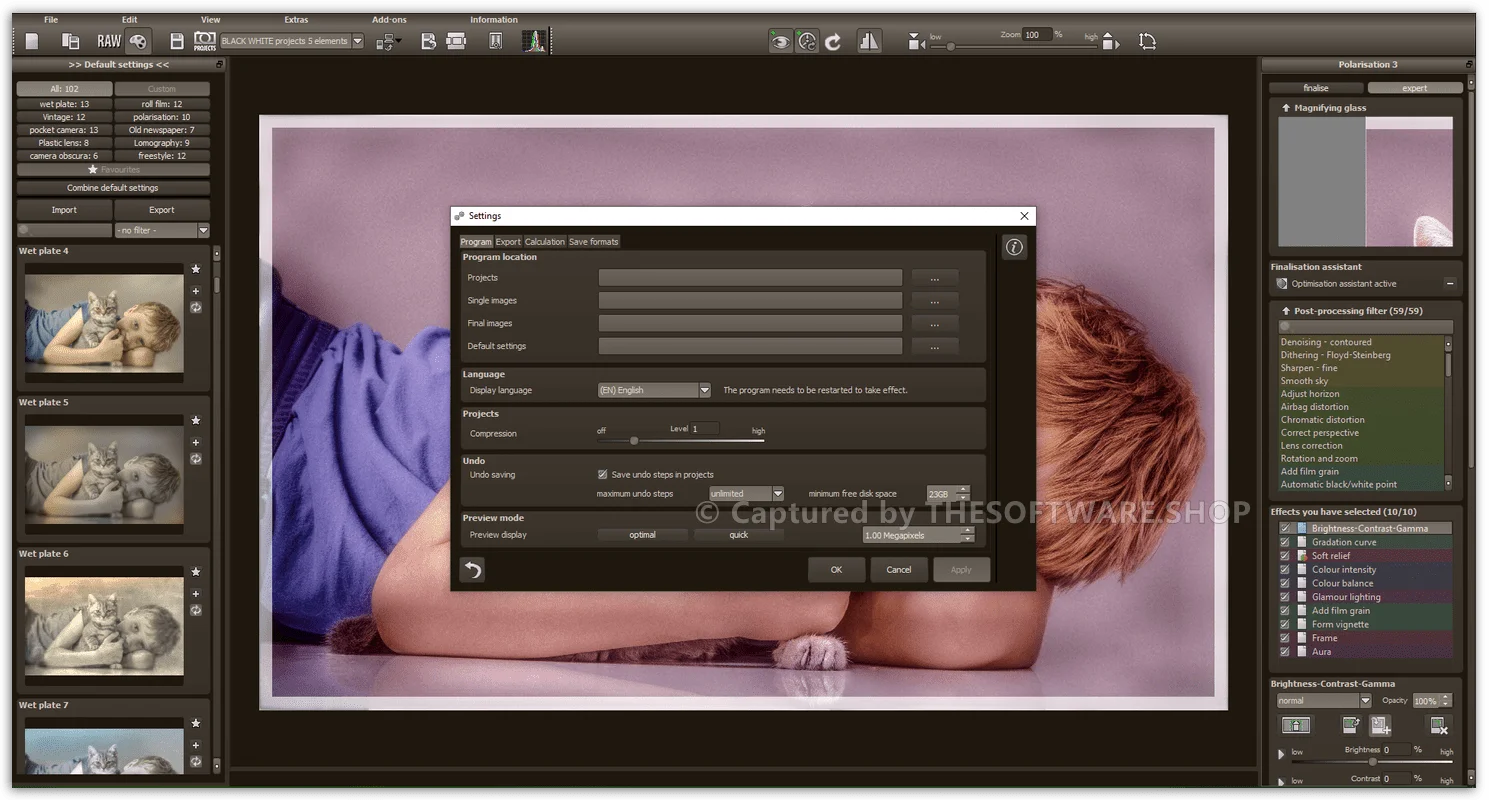Screen dimensions: 1489x800
Task: Click the Import presets button
Action: click(x=64, y=210)
